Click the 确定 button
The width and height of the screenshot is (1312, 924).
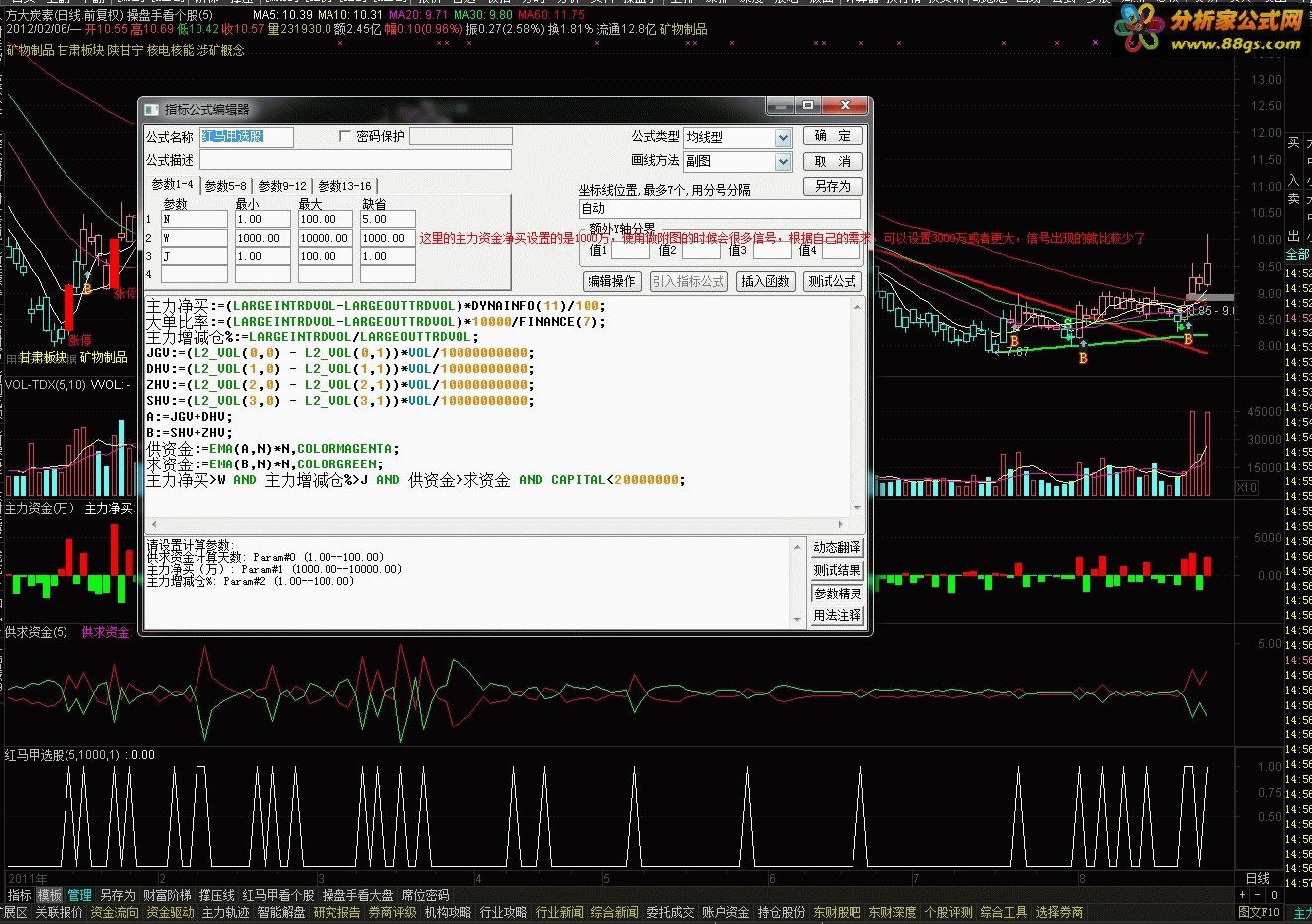832,136
